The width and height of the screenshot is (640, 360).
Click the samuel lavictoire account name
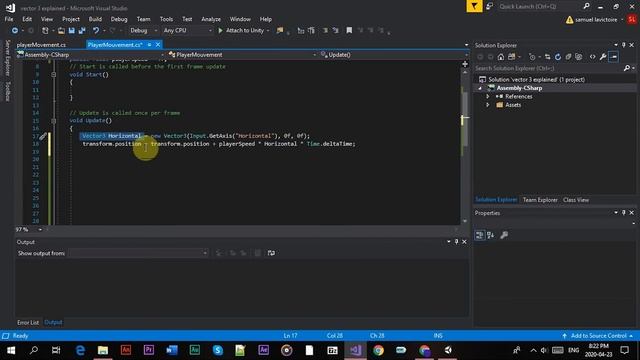[596, 20]
